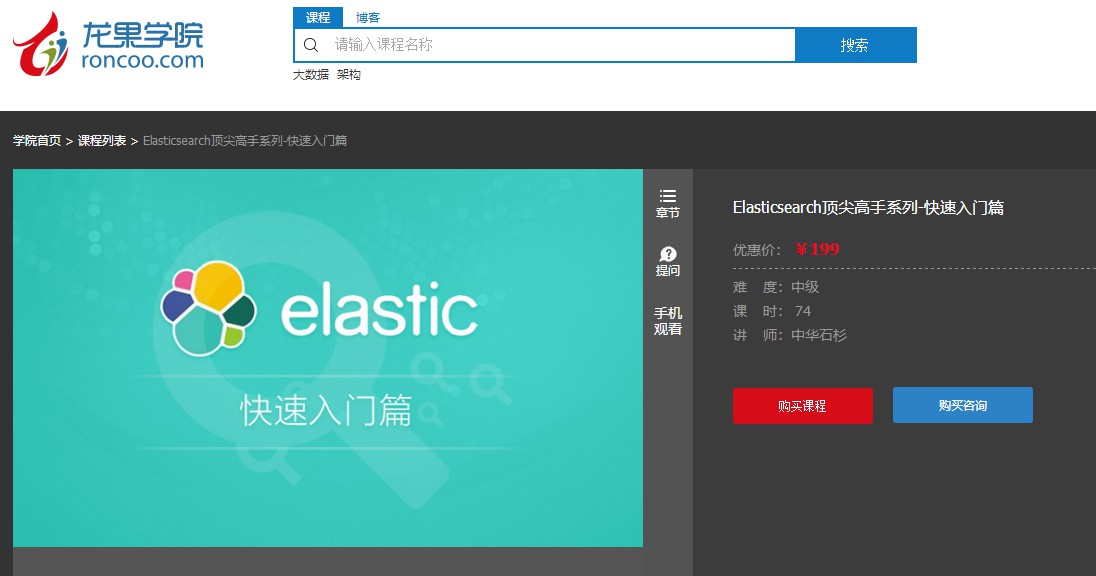This screenshot has height=576, width=1096.
Task: Click the ¥199 price text
Action: (x=817, y=250)
